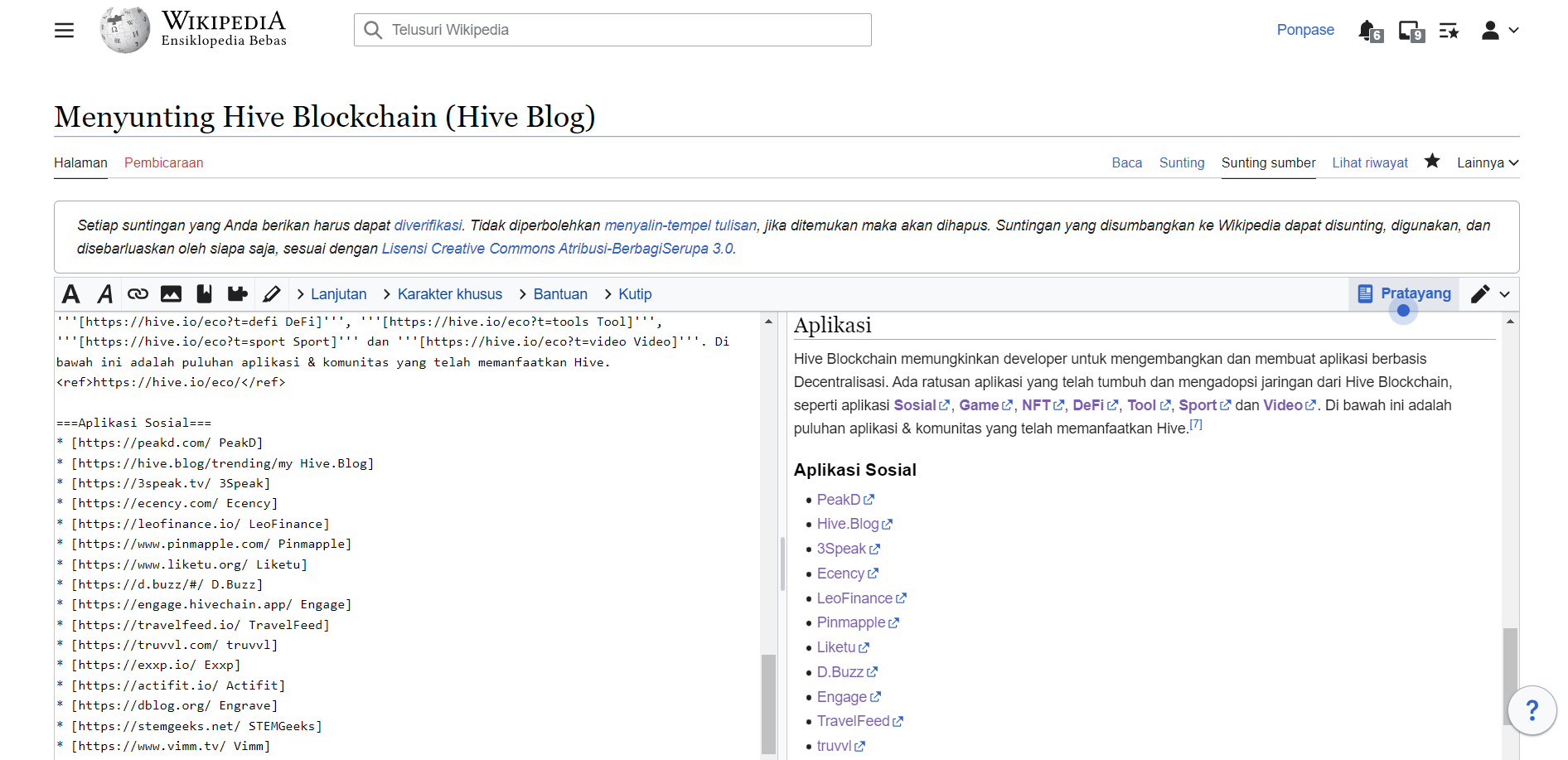
Task: Open the Hive.Blog link in preview
Action: (854, 524)
